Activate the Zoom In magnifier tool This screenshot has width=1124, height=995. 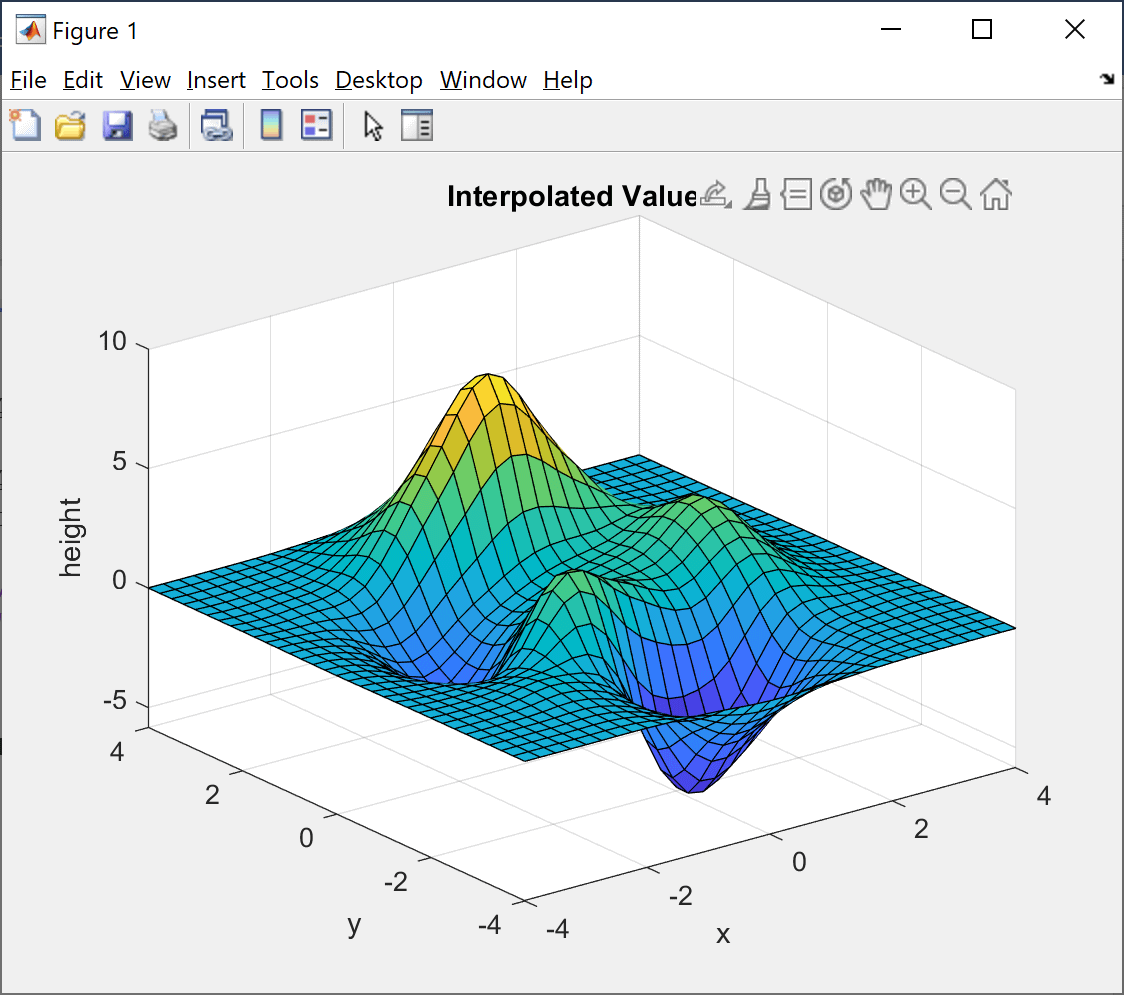coord(915,195)
